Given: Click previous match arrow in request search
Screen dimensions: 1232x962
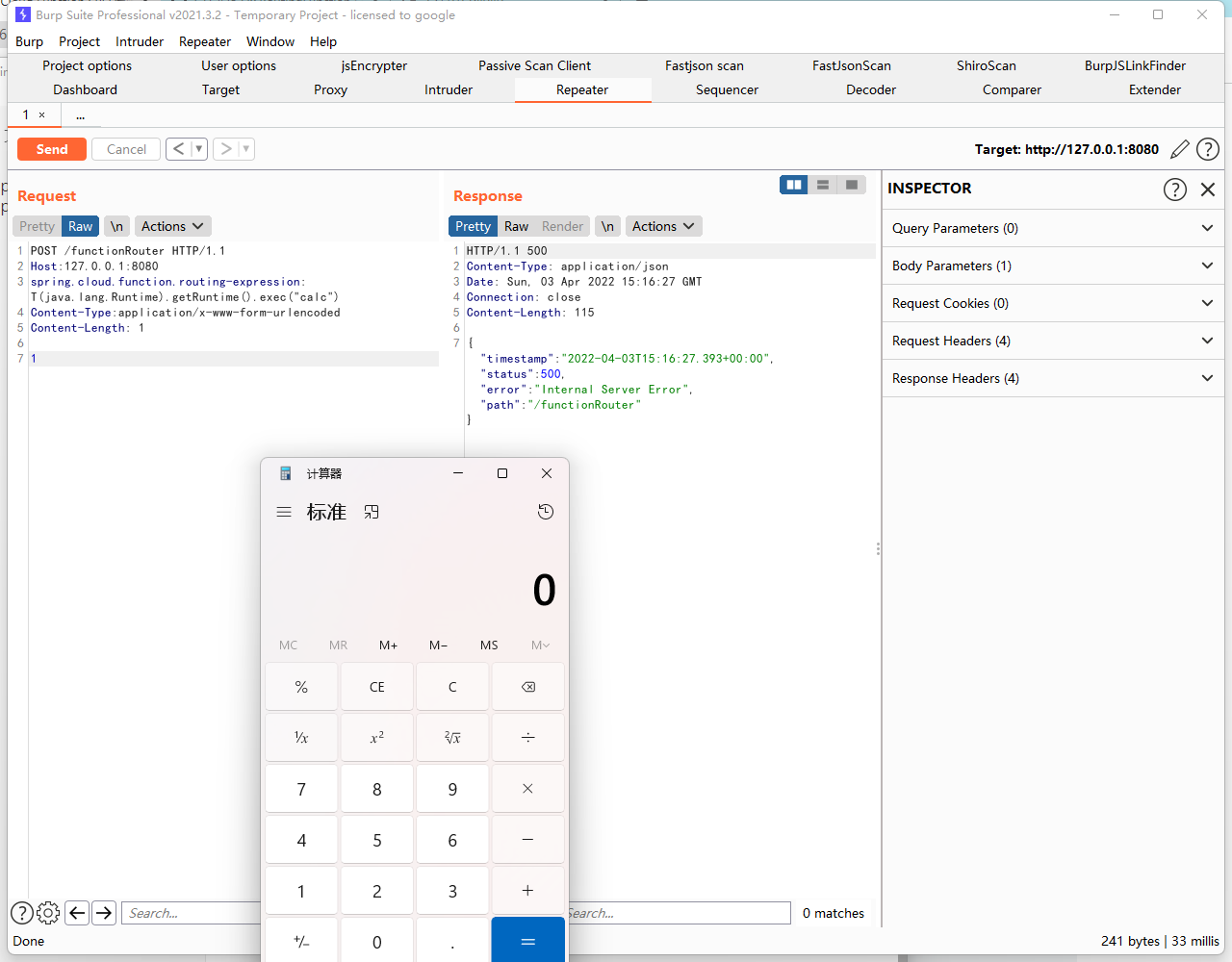Looking at the screenshot, I should [x=77, y=913].
